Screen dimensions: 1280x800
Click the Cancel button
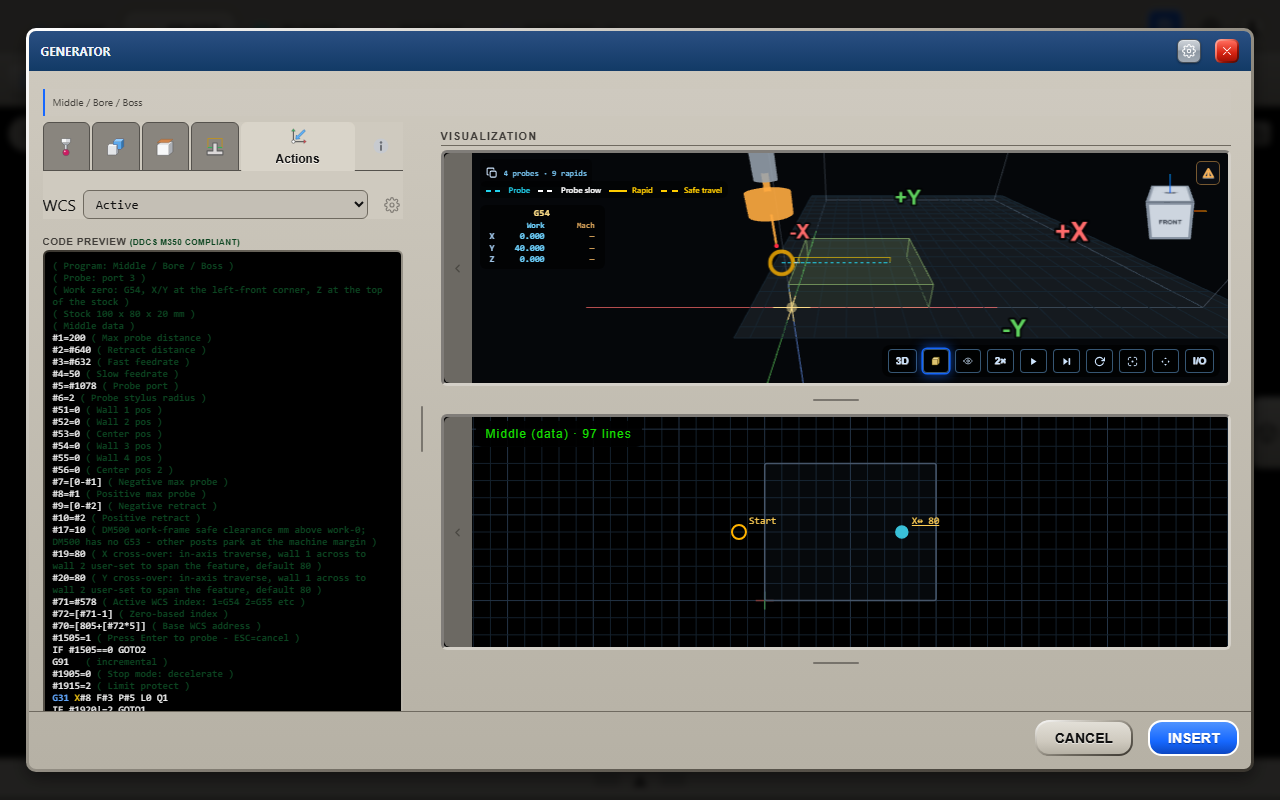[x=1083, y=738]
